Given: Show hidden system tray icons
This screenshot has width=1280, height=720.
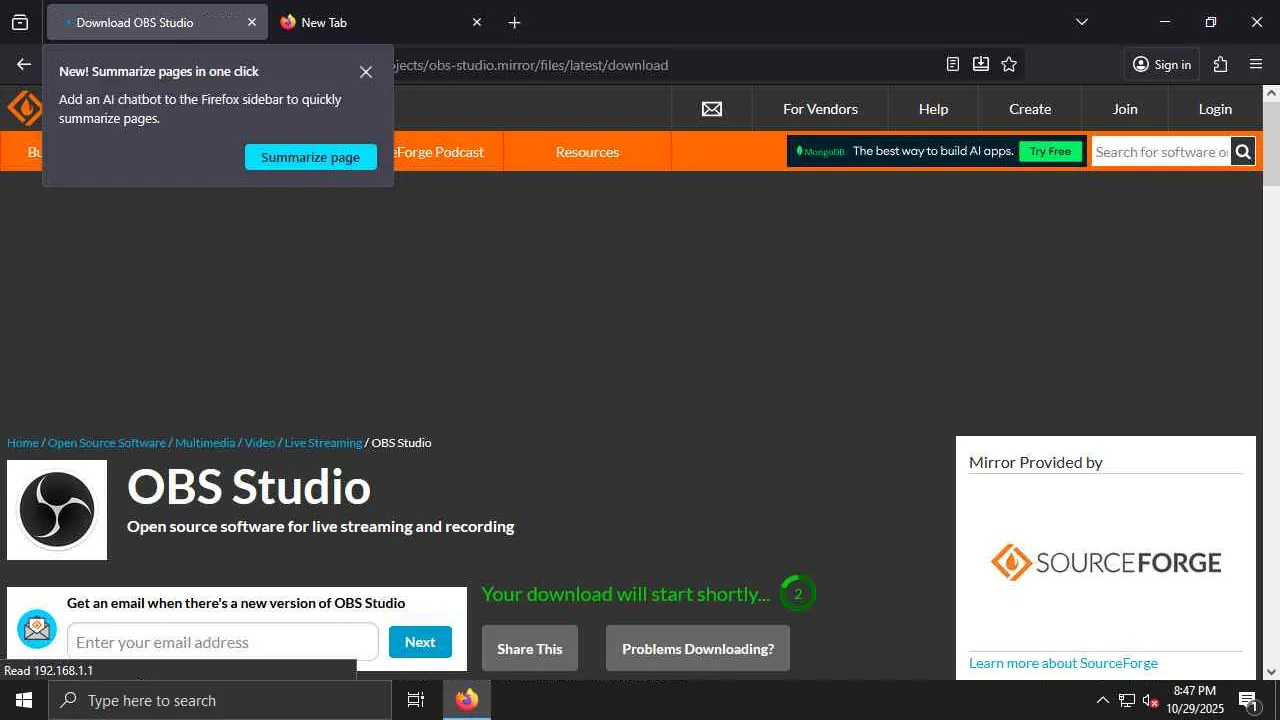Looking at the screenshot, I should [1103, 700].
